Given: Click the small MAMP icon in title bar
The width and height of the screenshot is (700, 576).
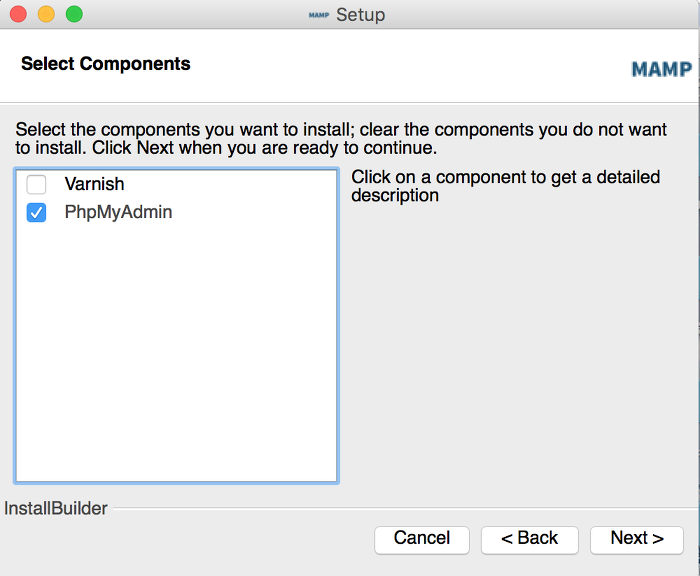Looking at the screenshot, I should point(319,15).
